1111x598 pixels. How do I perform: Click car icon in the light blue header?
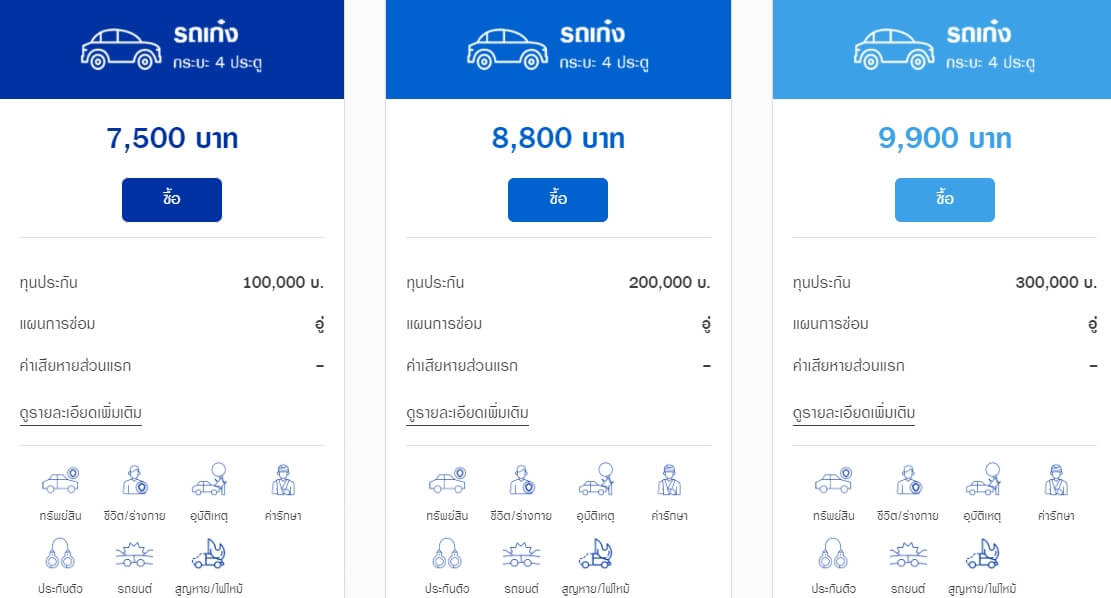(x=894, y=49)
